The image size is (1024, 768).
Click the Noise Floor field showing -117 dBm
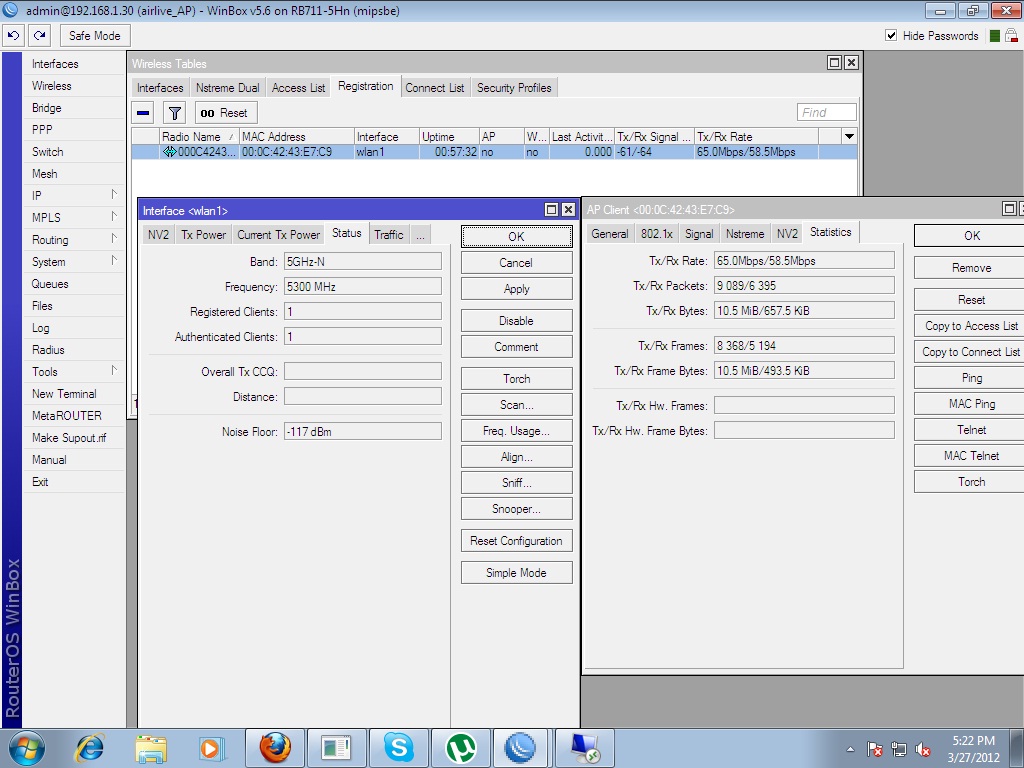coord(362,431)
